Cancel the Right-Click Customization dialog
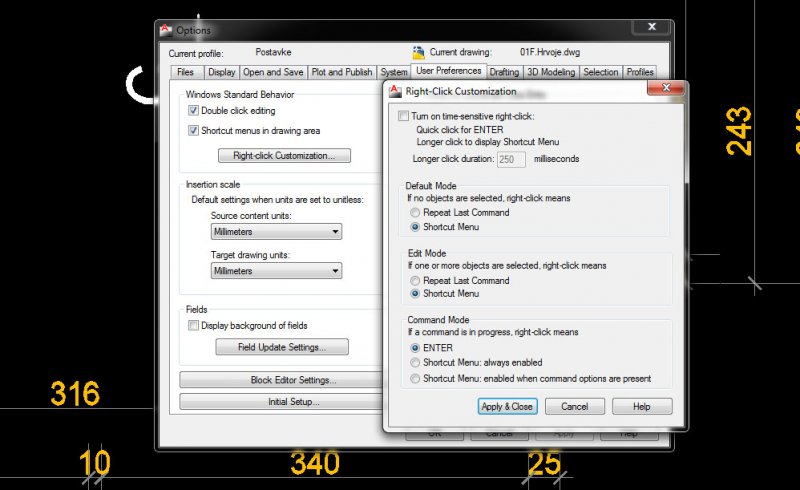 click(x=574, y=406)
